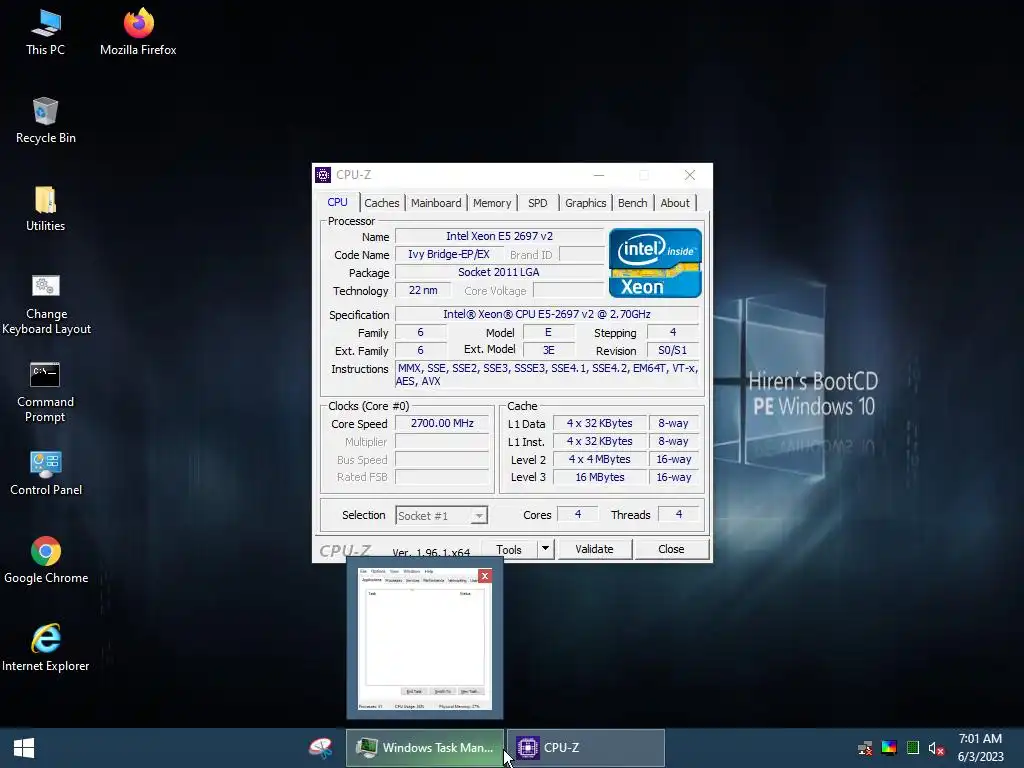Click the pinned tool icon beside Task Manager

321,748
